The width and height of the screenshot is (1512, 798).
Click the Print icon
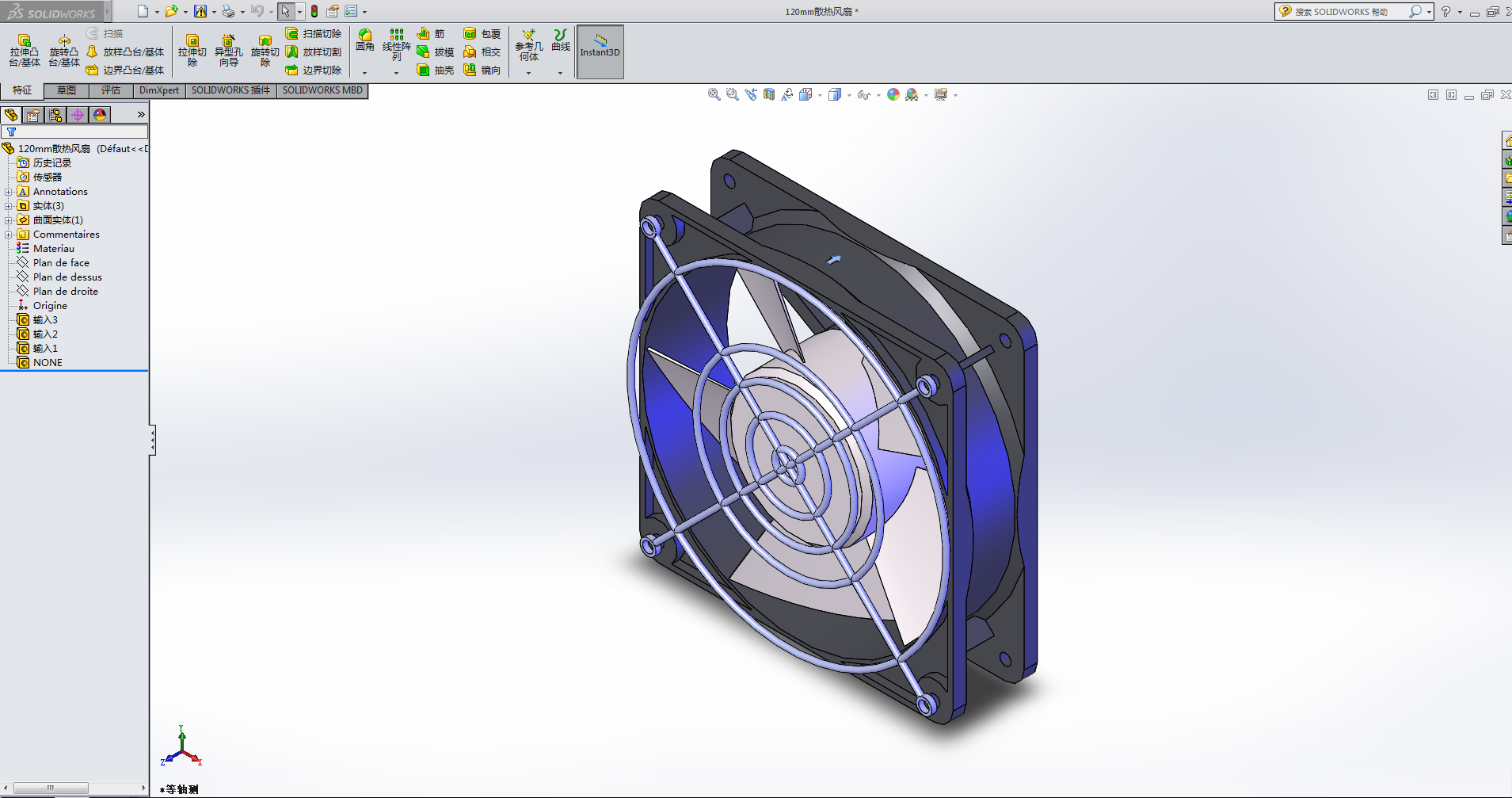click(x=228, y=12)
